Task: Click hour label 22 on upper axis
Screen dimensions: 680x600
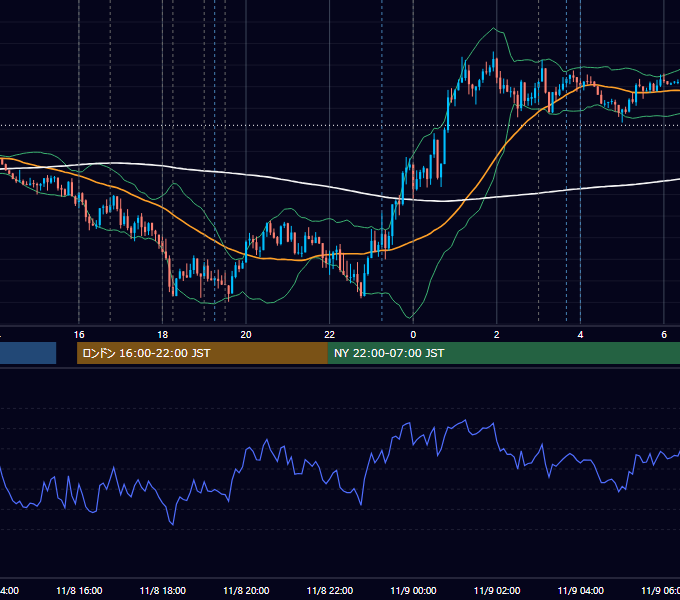Action: click(x=330, y=335)
